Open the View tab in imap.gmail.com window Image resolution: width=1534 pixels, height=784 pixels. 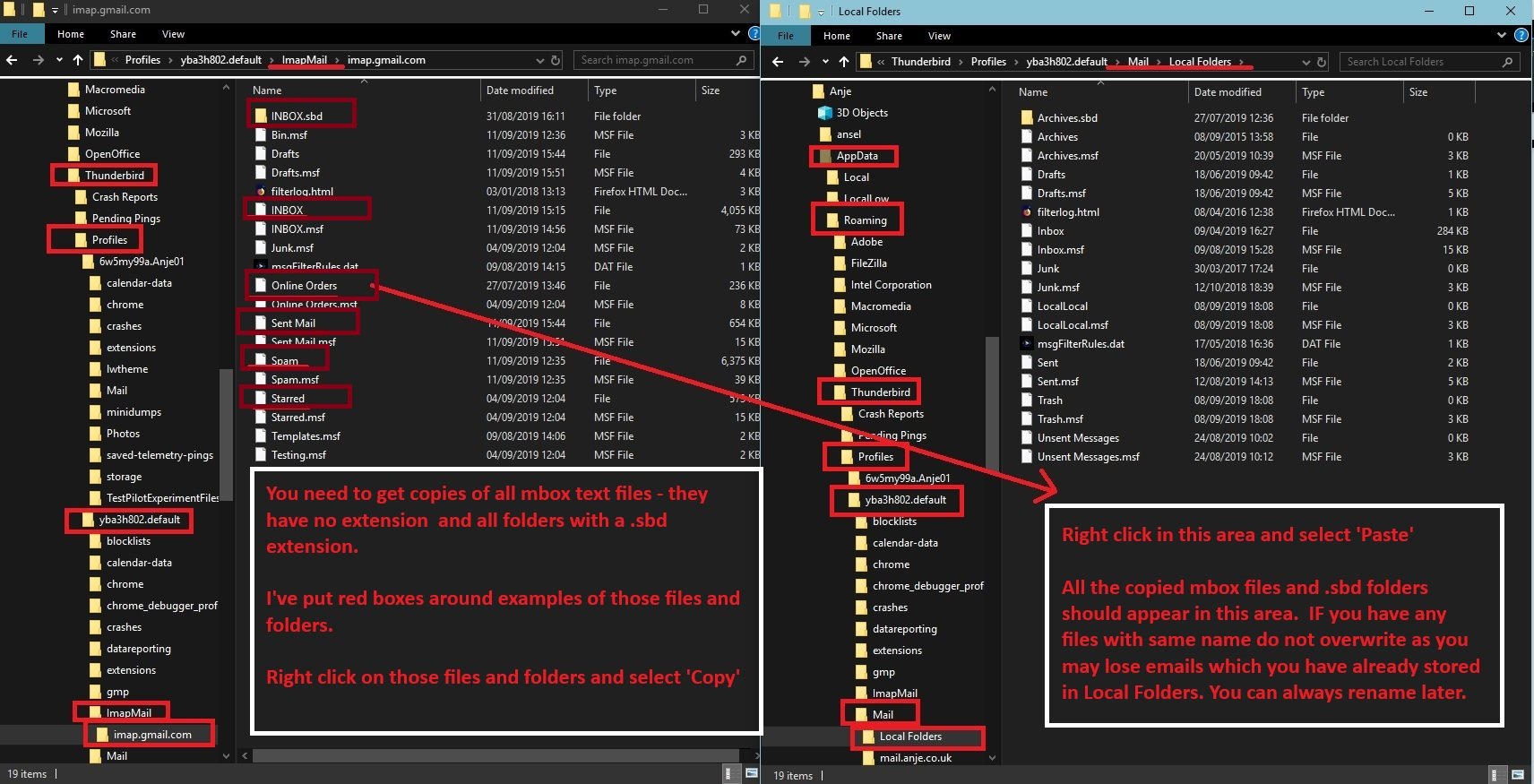pyautogui.click(x=173, y=34)
